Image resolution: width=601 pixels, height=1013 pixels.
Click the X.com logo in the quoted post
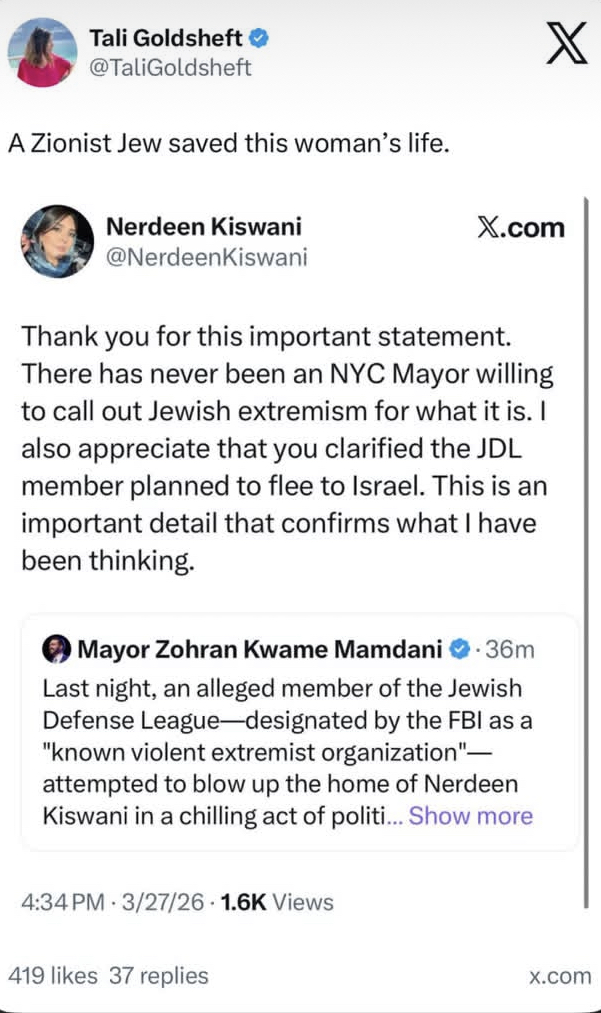click(521, 227)
